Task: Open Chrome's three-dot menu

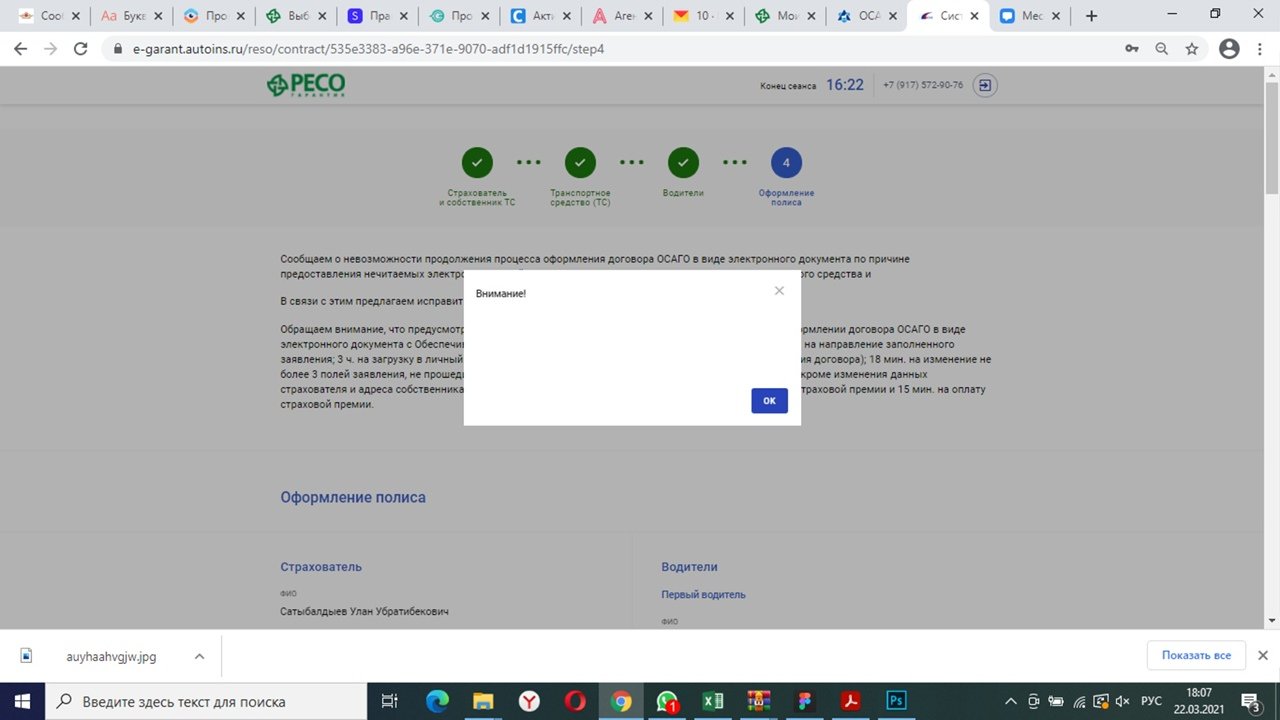Action: point(1260,49)
